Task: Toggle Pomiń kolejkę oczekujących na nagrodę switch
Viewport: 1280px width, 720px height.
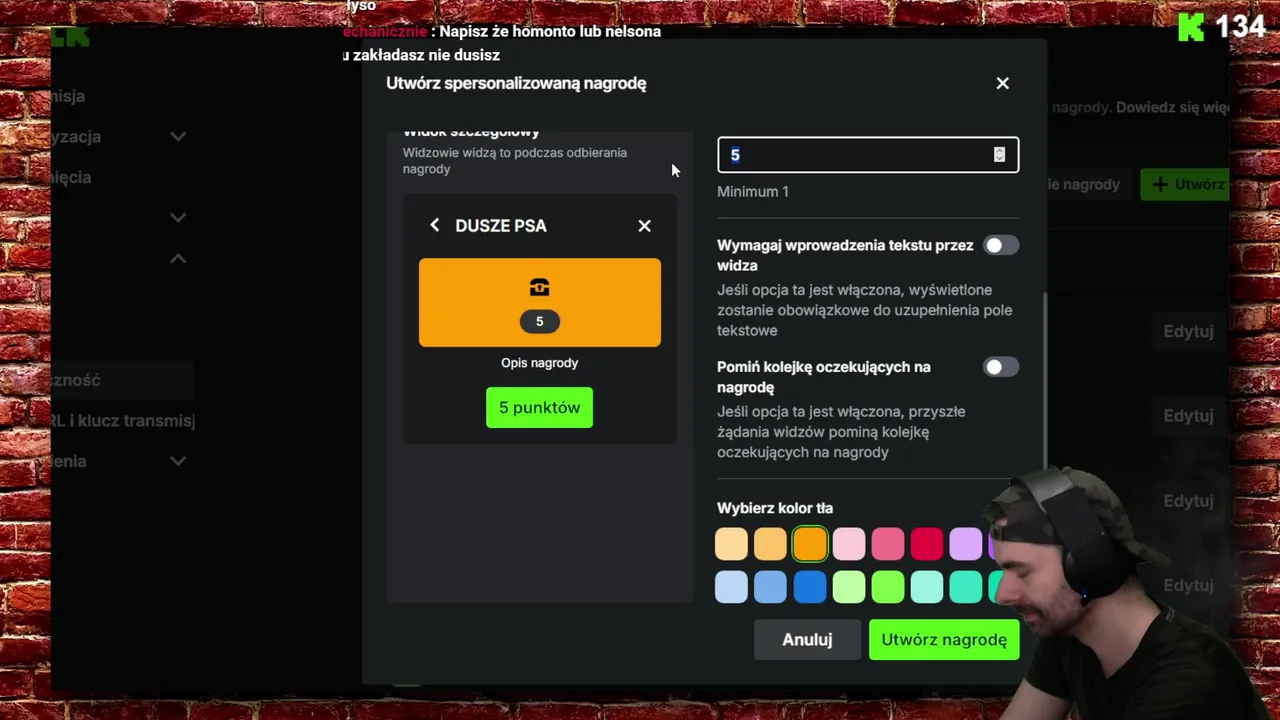Action: 1000,367
